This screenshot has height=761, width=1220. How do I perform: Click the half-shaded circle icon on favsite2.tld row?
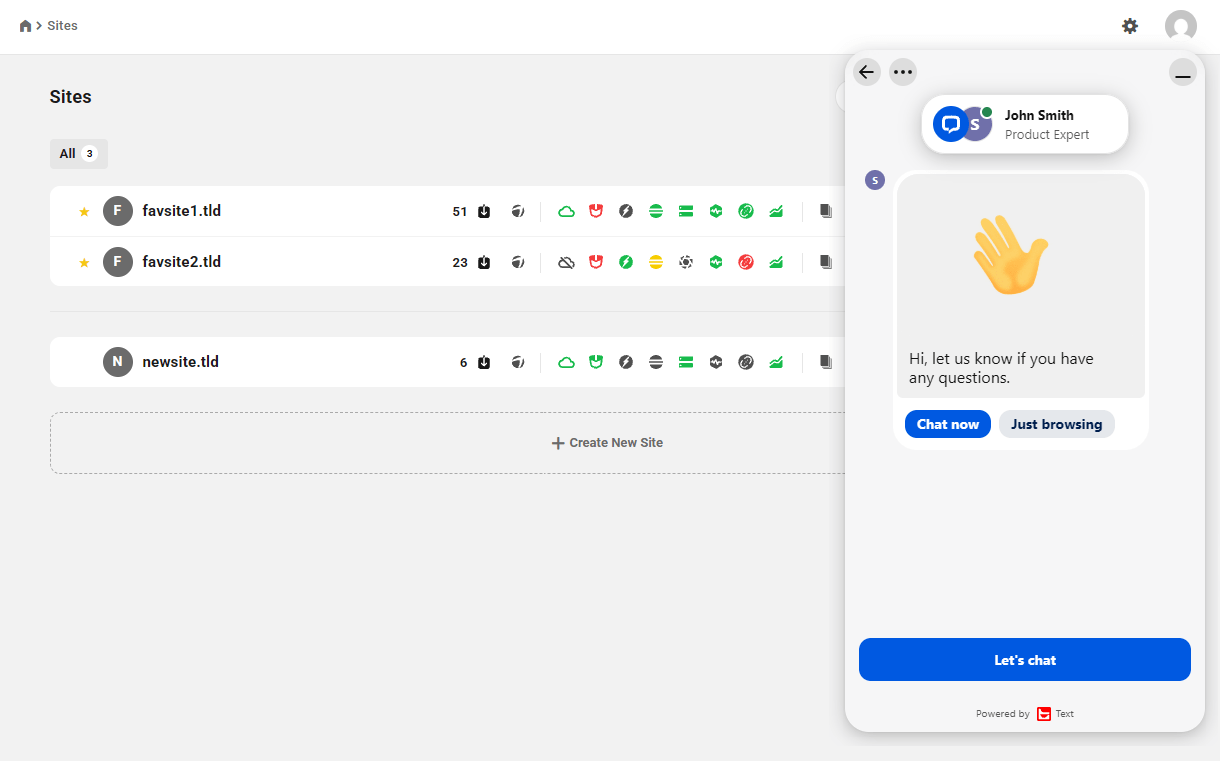[518, 262]
